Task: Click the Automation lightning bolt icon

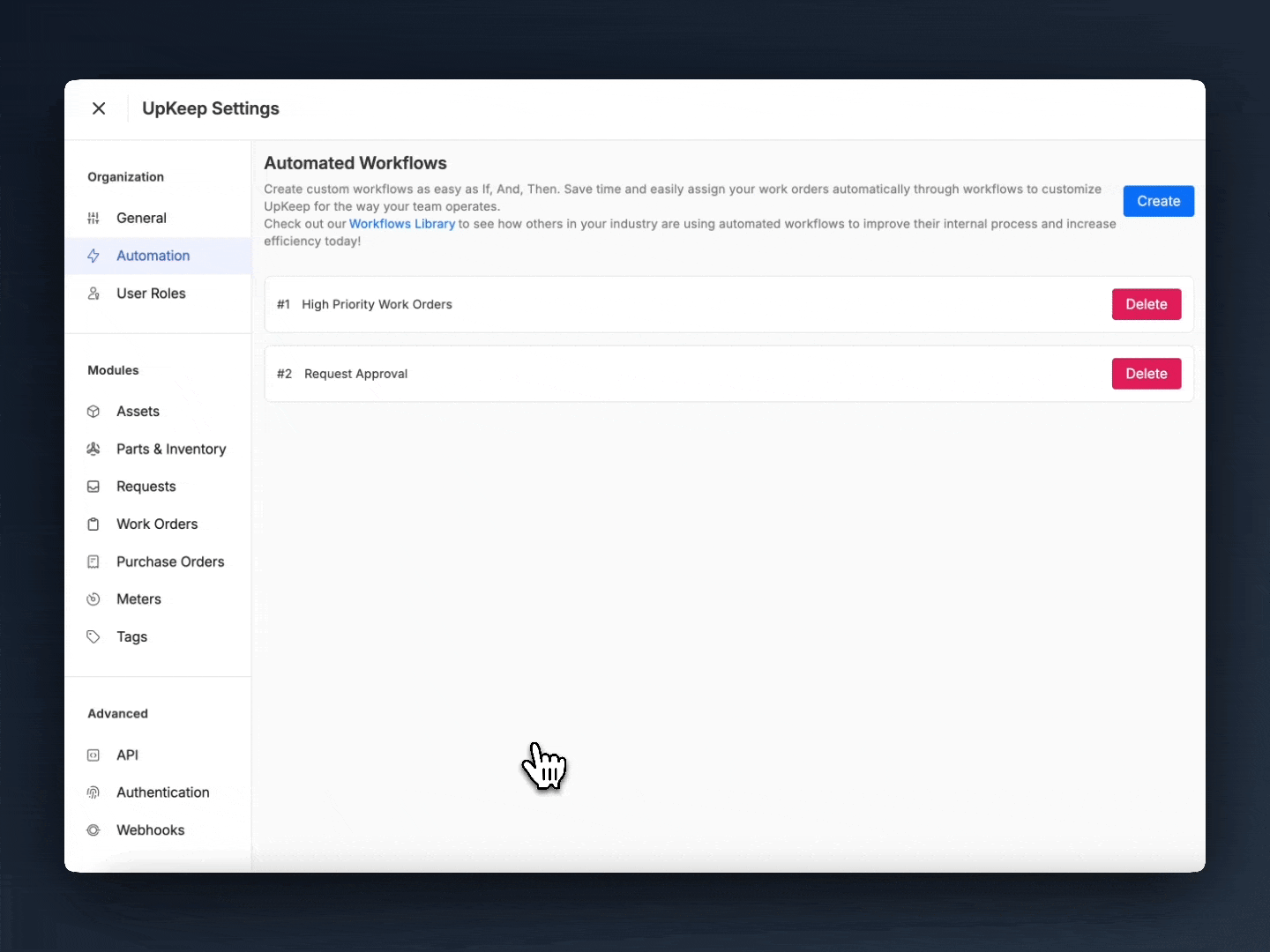Action: [x=93, y=256]
